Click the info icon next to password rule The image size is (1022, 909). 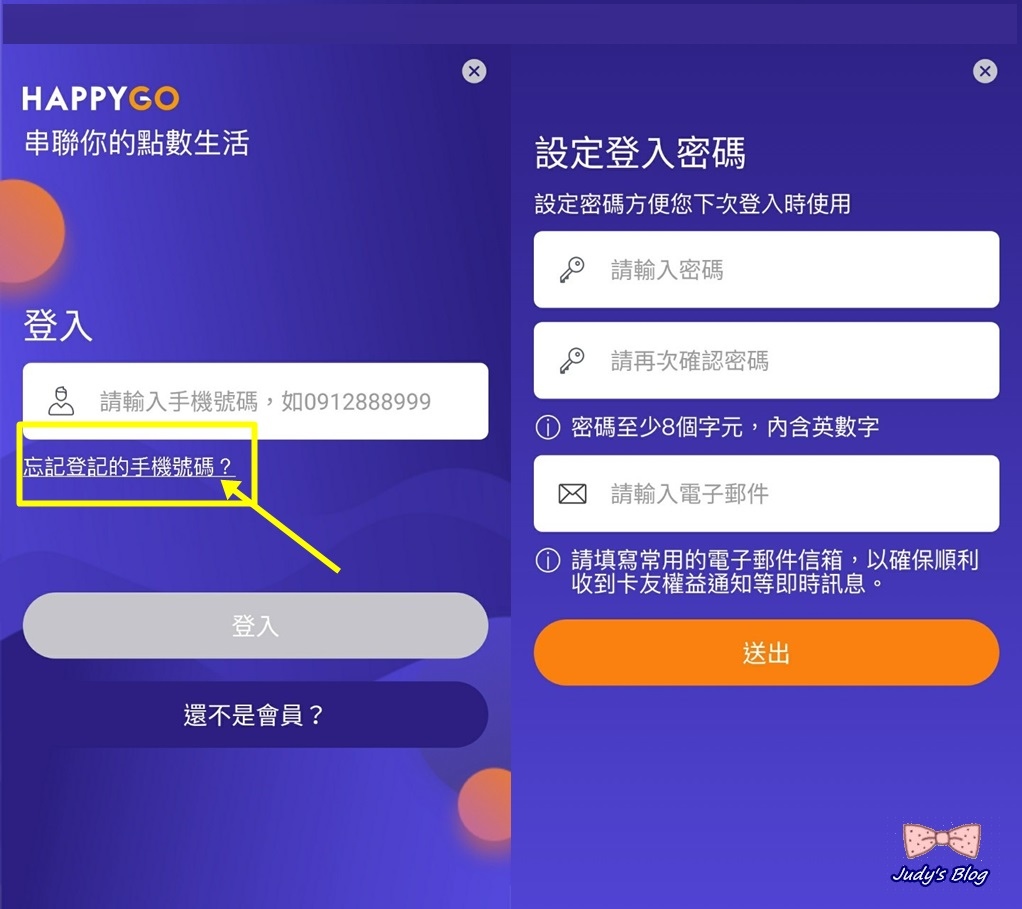(548, 427)
